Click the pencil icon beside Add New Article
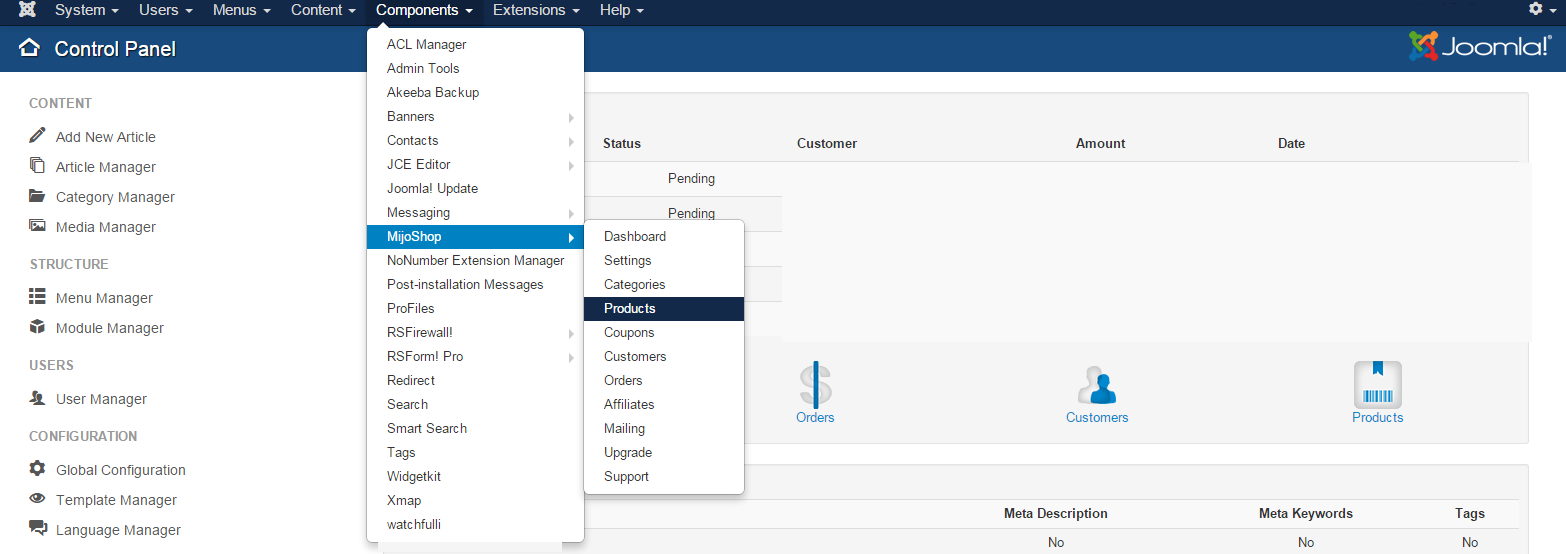Image resolution: width=1566 pixels, height=554 pixels. [38, 135]
